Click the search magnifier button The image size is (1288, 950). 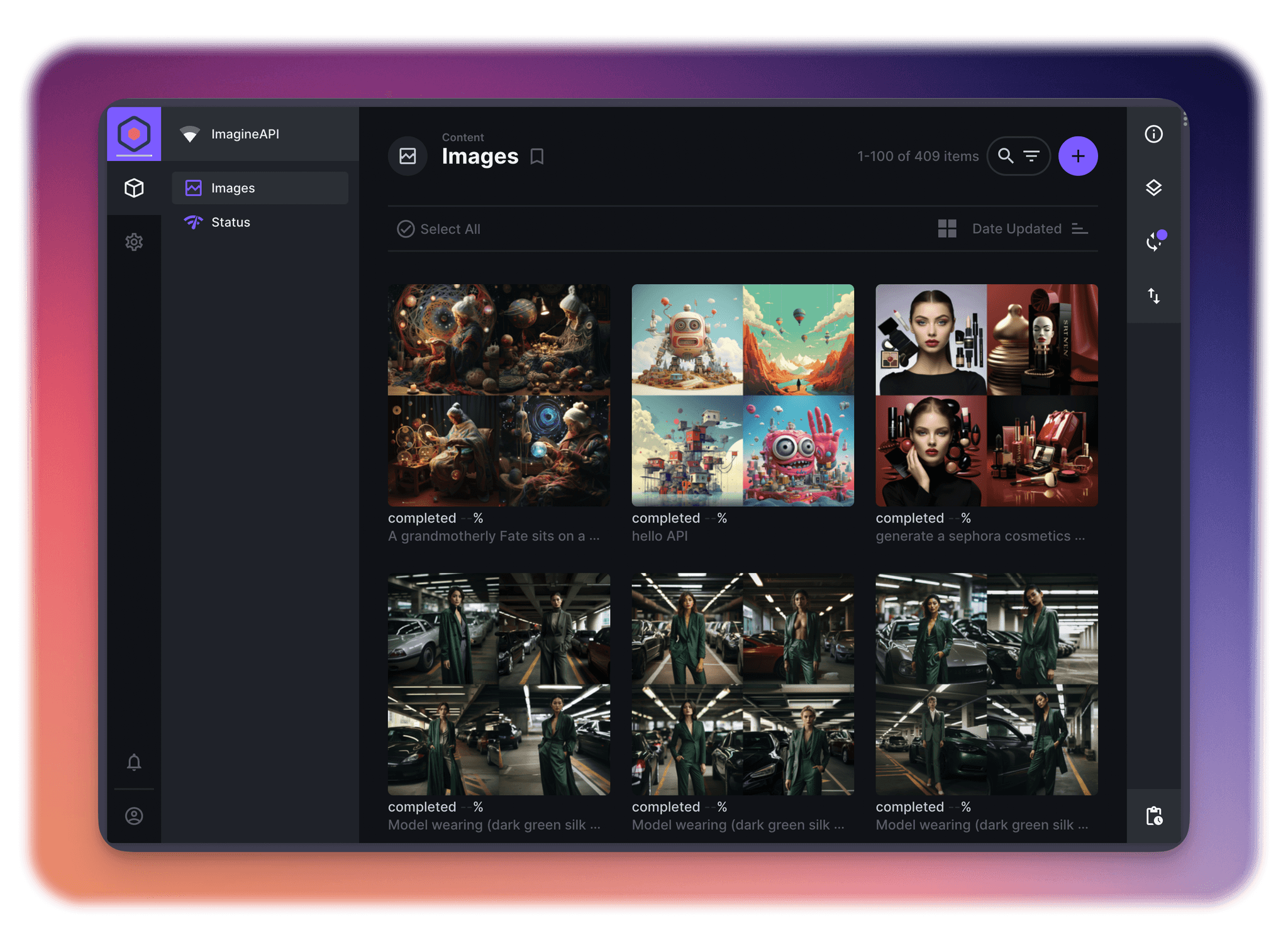[x=1005, y=156]
